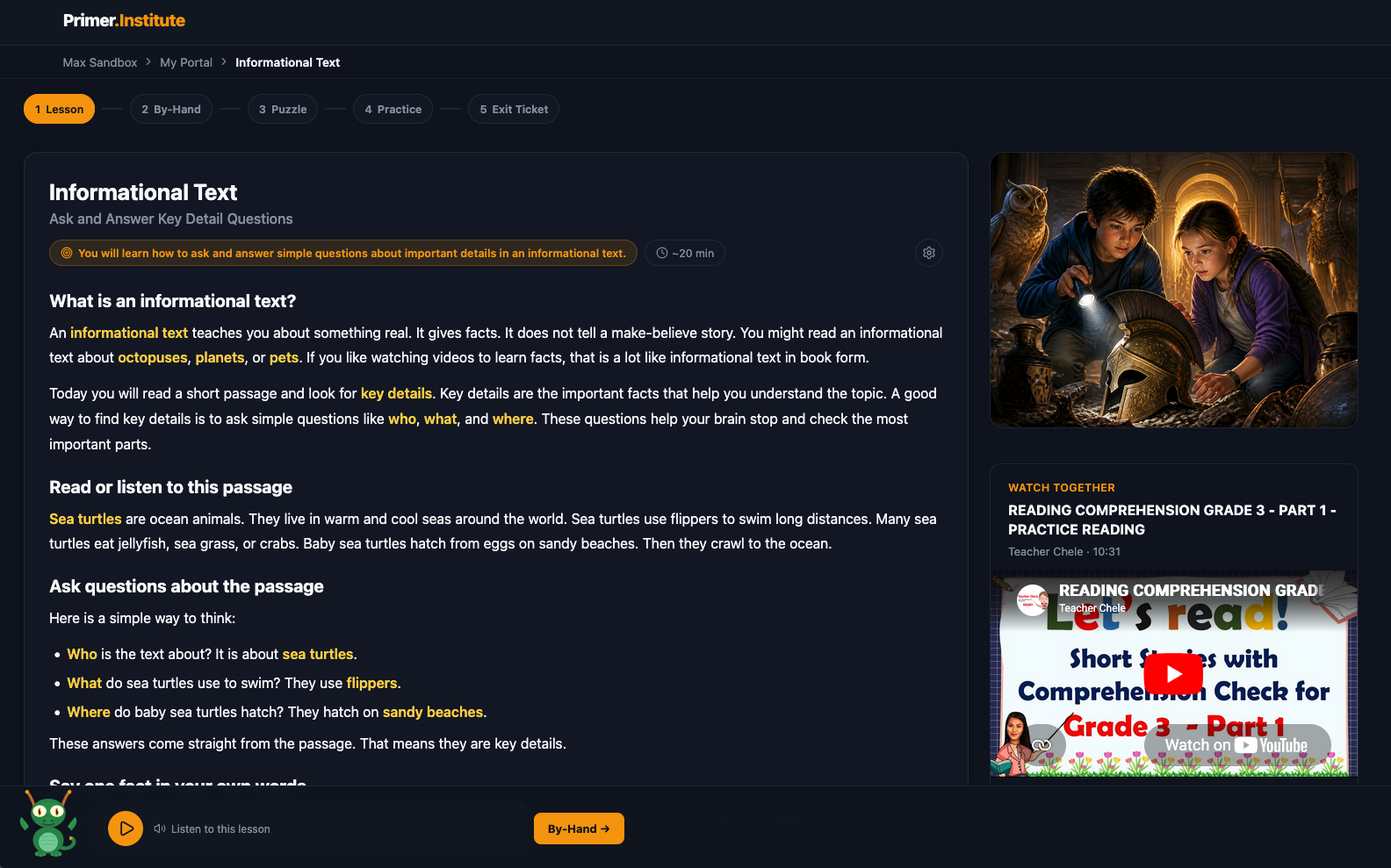The height and width of the screenshot is (868, 1391).
Task: Click the line "Here is a simple way to think:"
Action: click(x=142, y=618)
